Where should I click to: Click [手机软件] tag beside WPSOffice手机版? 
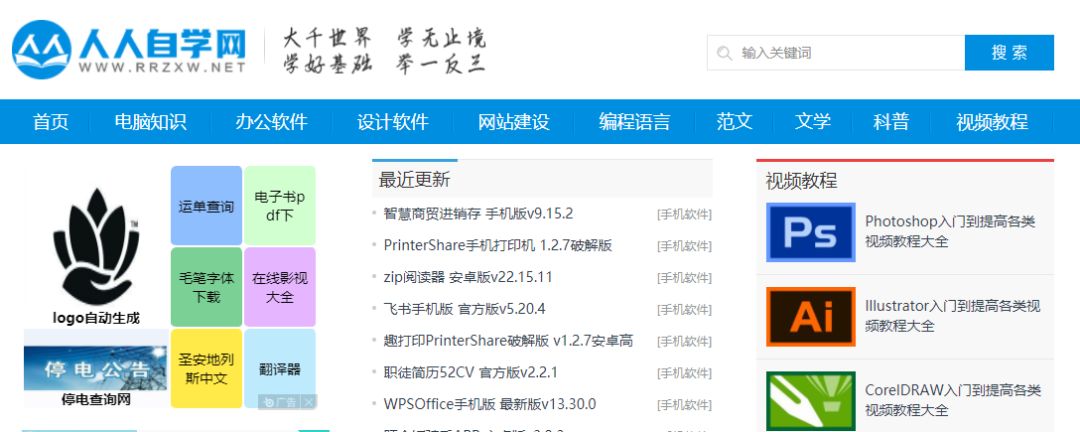[684, 404]
